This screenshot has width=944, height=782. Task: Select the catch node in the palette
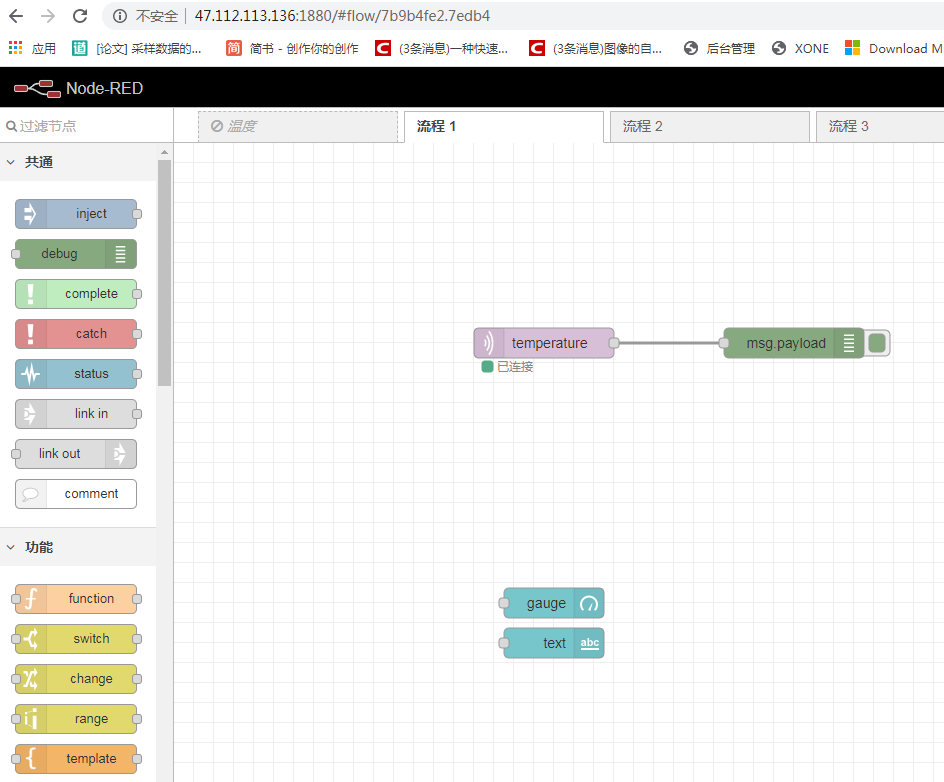click(75, 333)
